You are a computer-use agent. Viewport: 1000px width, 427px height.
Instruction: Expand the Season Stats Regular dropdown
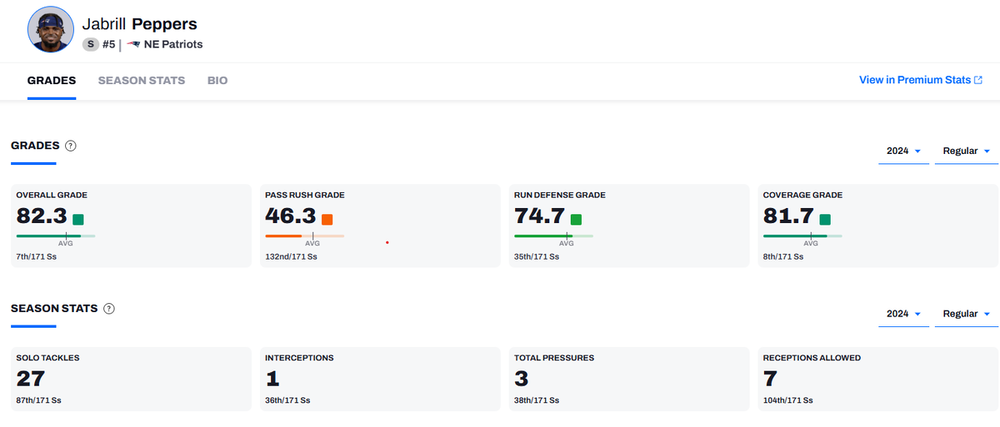[966, 314]
